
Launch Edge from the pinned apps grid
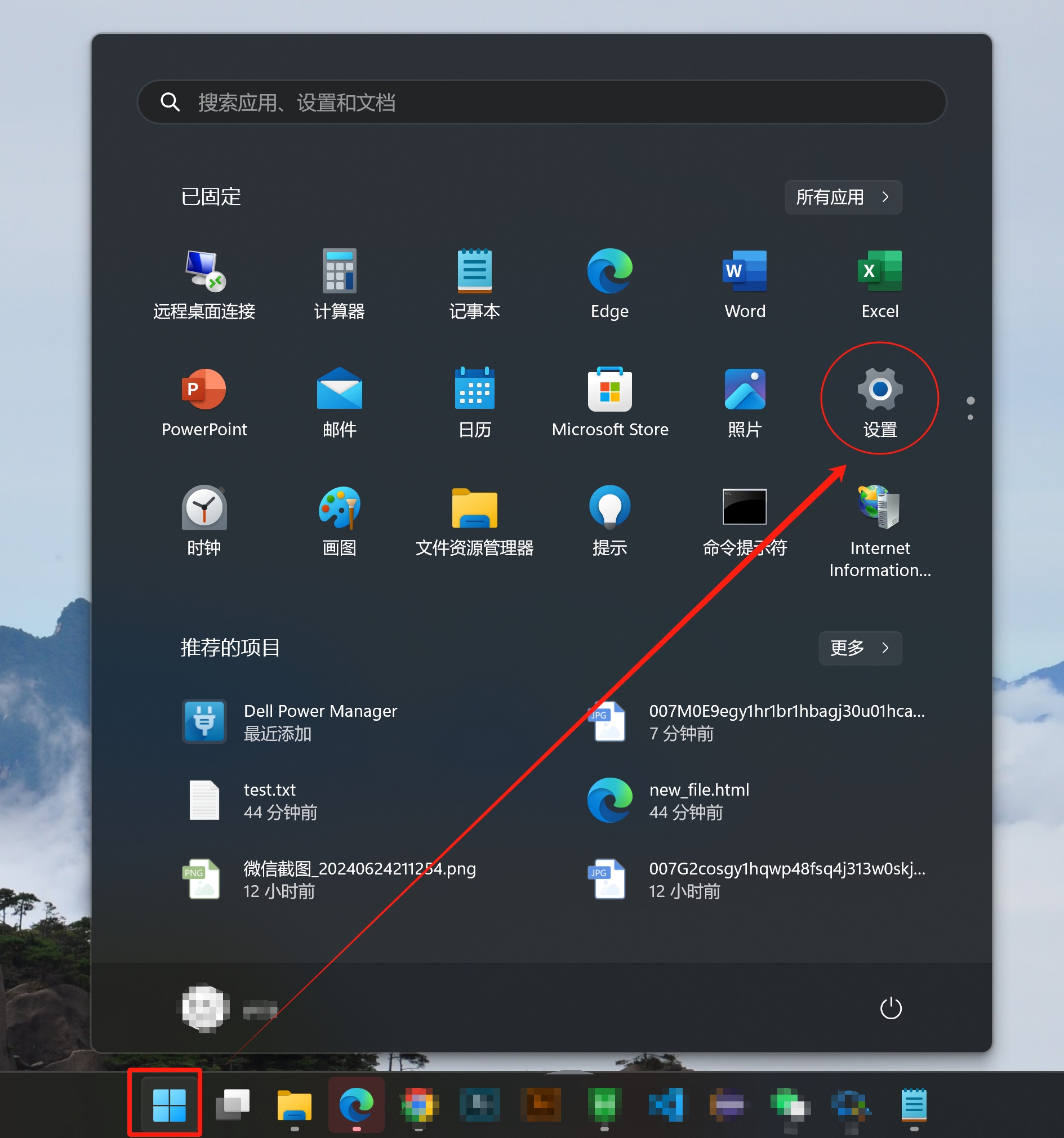tap(609, 284)
